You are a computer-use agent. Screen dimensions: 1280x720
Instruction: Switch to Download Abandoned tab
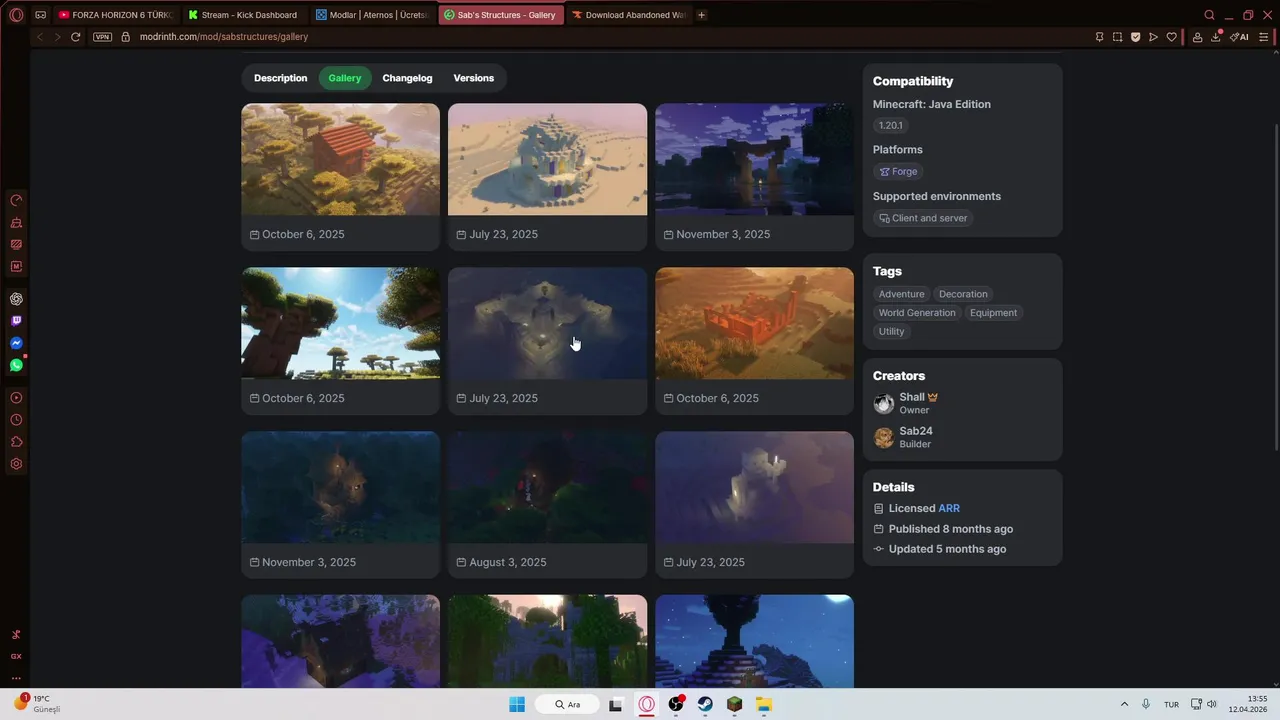pos(628,15)
